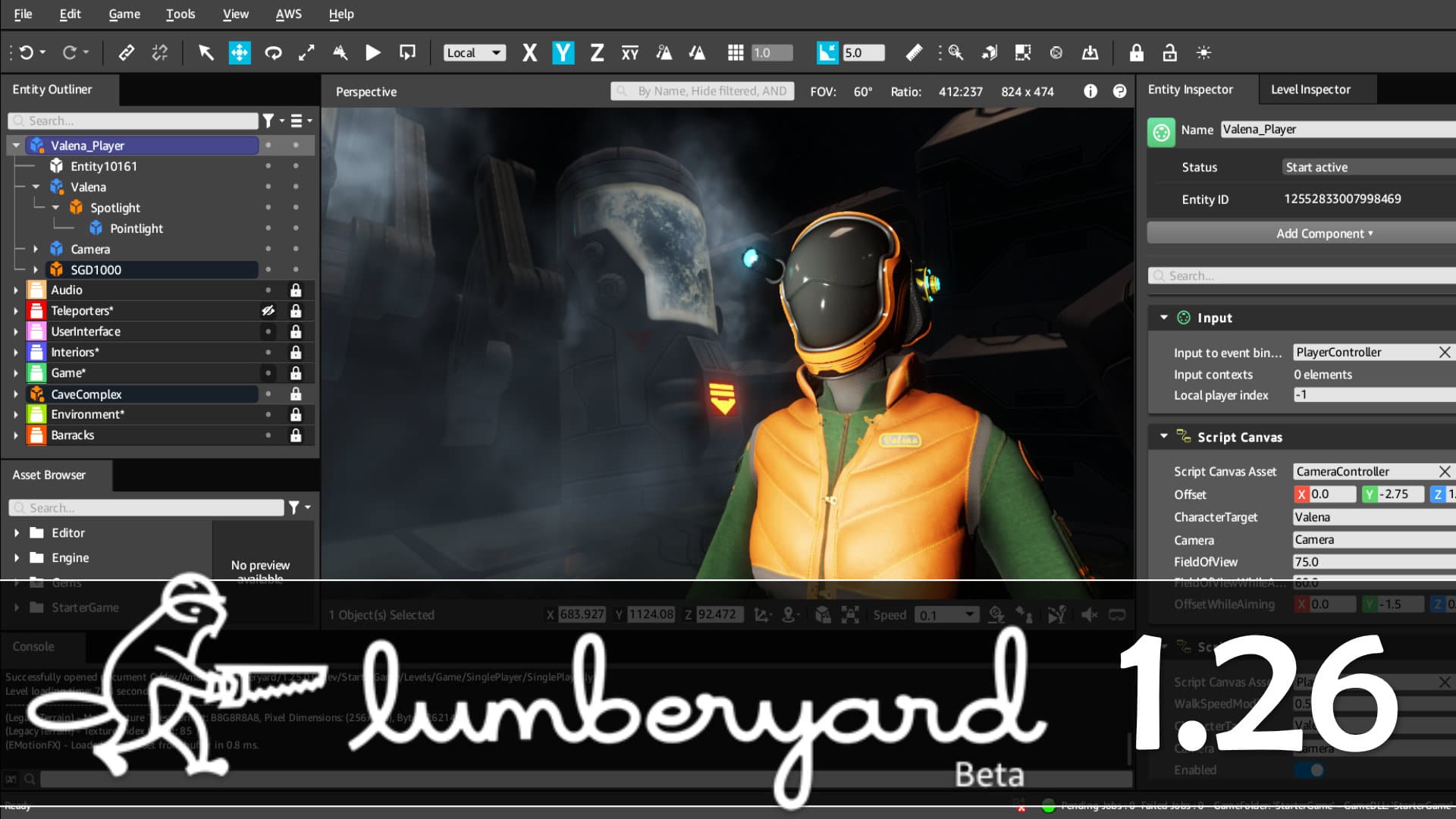Collapse the Valena_Player entity tree
Image resolution: width=1456 pixels, height=819 pixels.
[17, 145]
